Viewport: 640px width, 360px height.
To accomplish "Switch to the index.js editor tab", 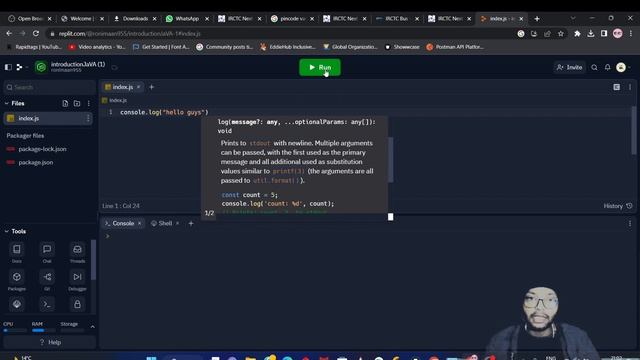I will click(x=122, y=87).
